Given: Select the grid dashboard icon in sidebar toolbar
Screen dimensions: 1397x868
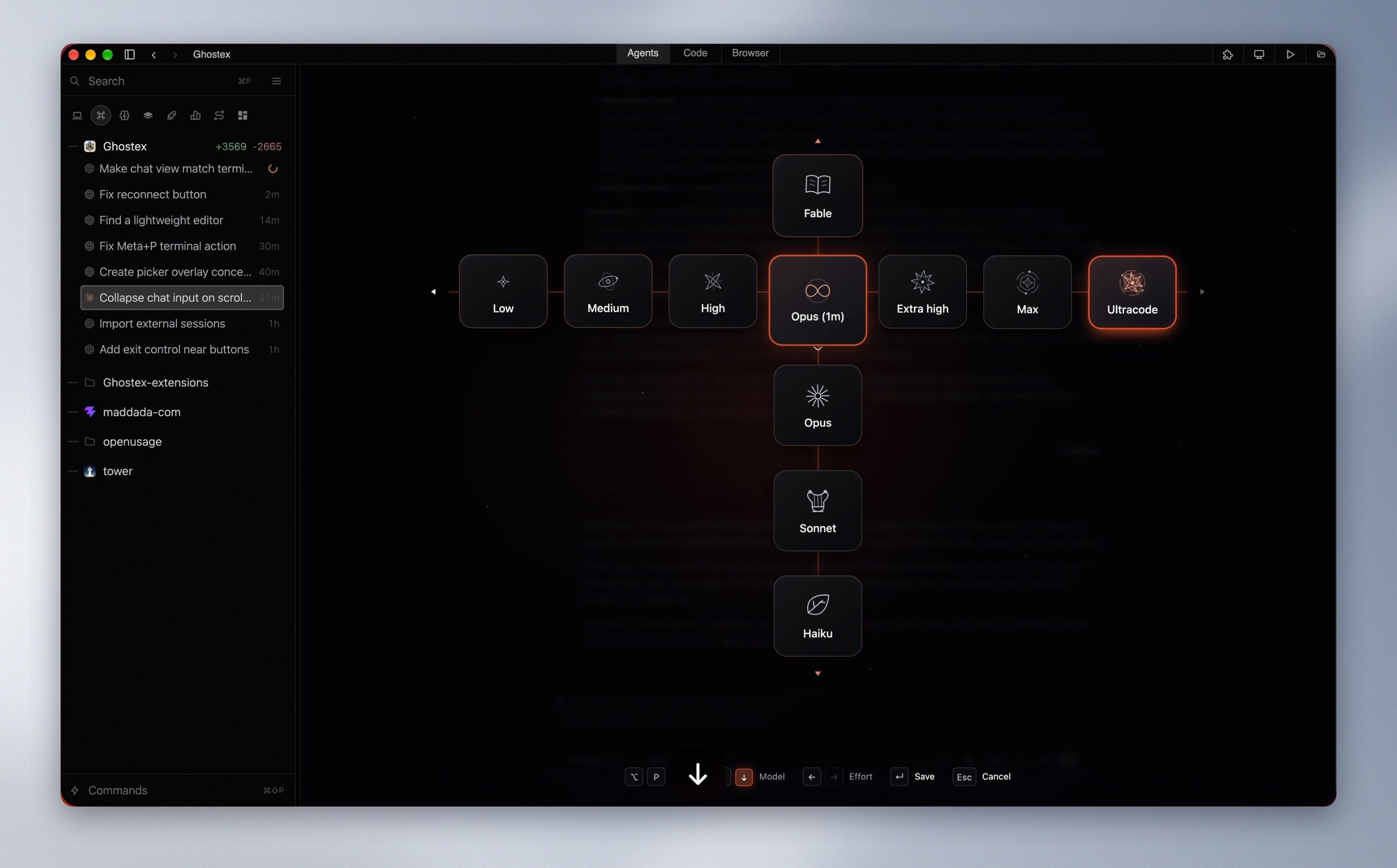Looking at the screenshot, I should (x=243, y=115).
